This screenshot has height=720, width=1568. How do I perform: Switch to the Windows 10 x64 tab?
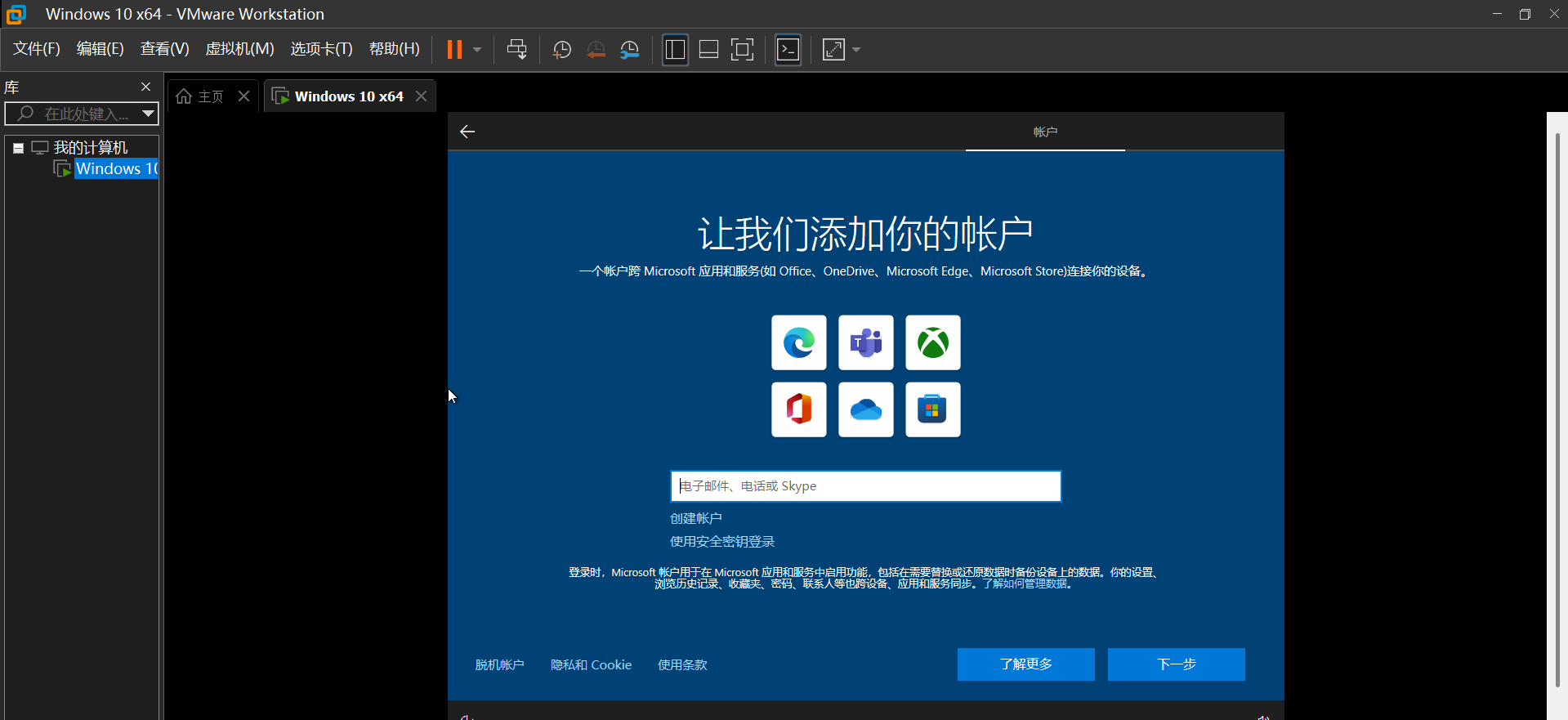(349, 96)
